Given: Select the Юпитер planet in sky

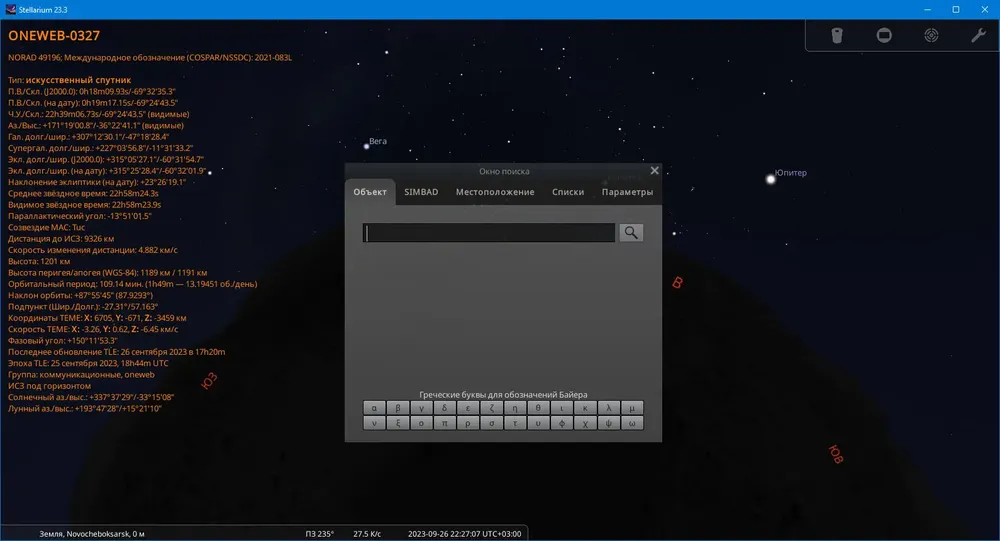Looking at the screenshot, I should point(770,179).
